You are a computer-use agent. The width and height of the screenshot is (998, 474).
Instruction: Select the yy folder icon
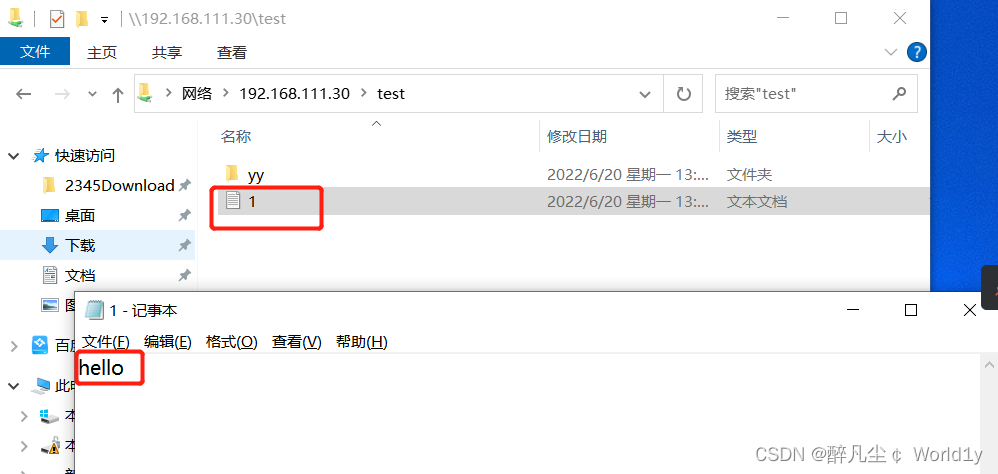(x=232, y=173)
